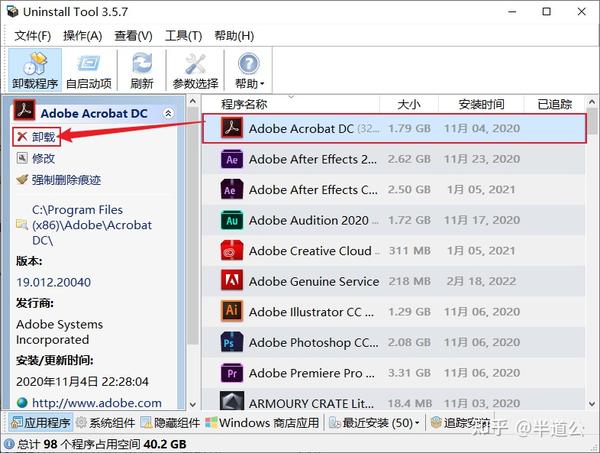Viewport: 600px width, 453px height.
Task: Click the 修改 modify action
Action: [x=36, y=158]
